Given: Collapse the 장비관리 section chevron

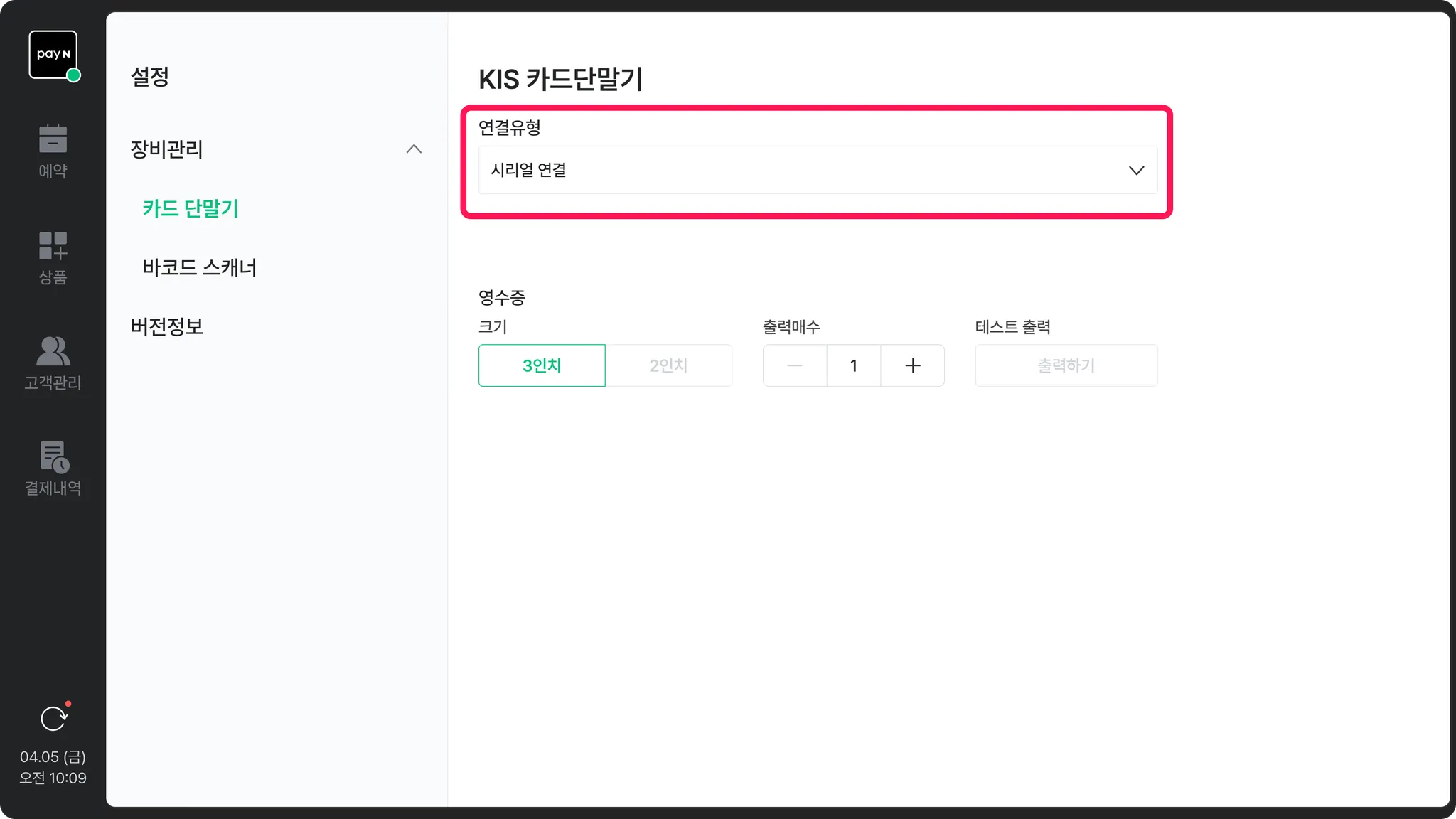Looking at the screenshot, I should (x=414, y=149).
